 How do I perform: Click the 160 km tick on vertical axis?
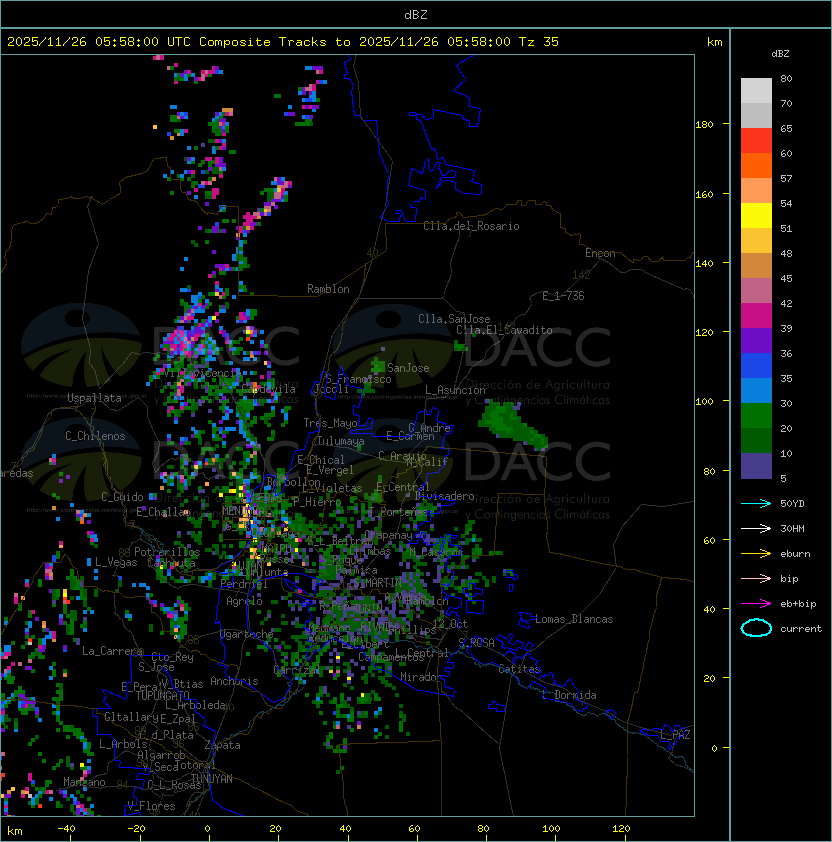[704, 194]
